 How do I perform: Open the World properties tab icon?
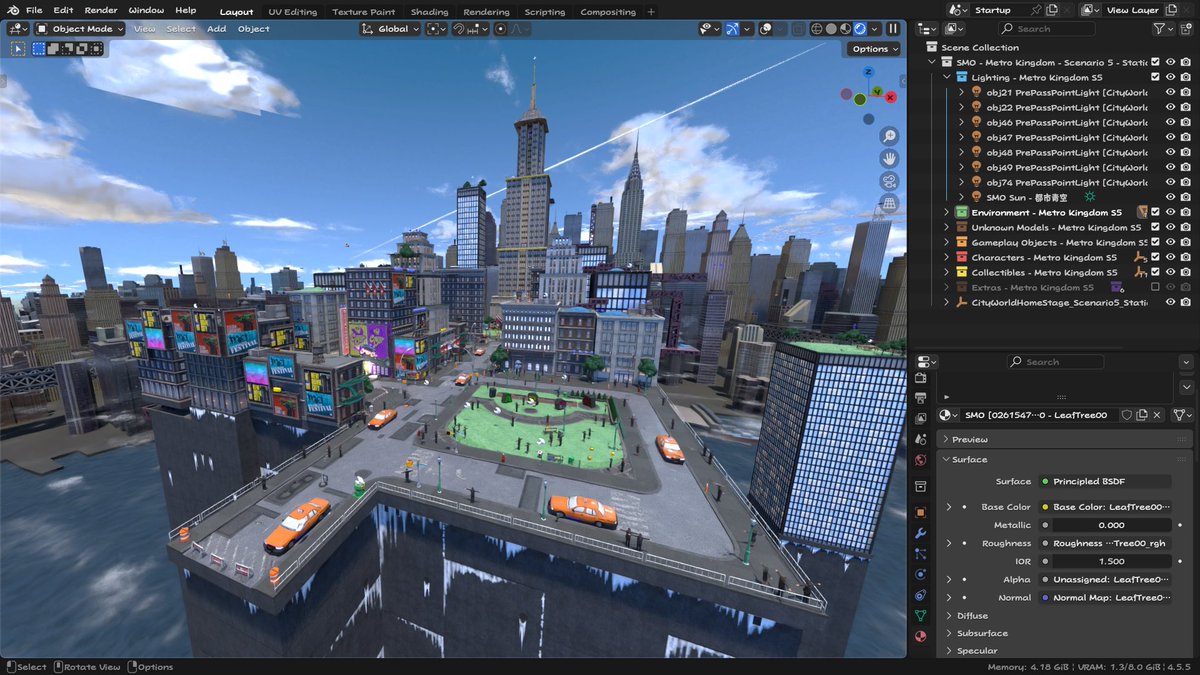[x=920, y=459]
